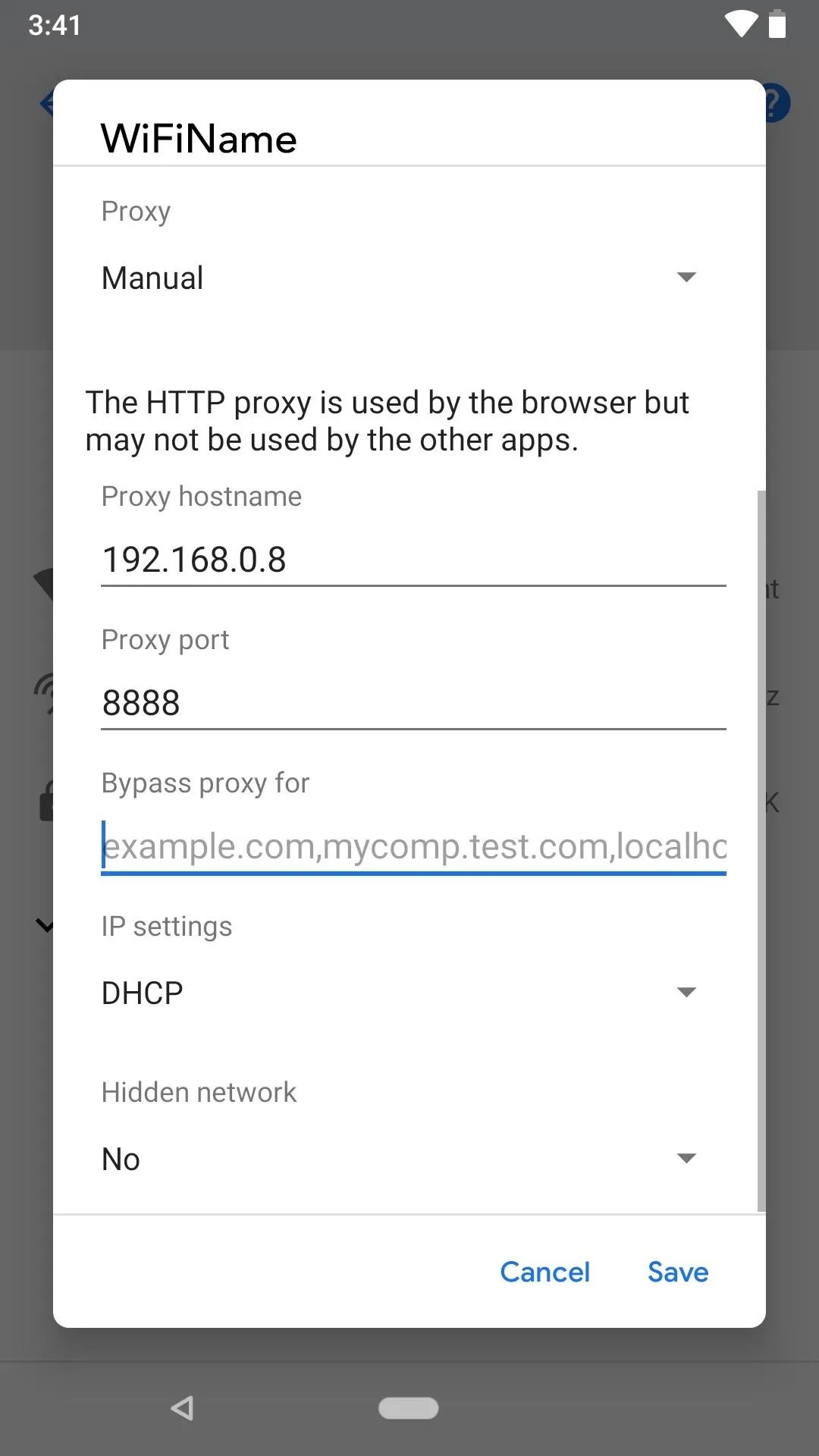Image resolution: width=819 pixels, height=1456 pixels.
Task: Tap the home pill navigation button
Action: click(x=409, y=1408)
